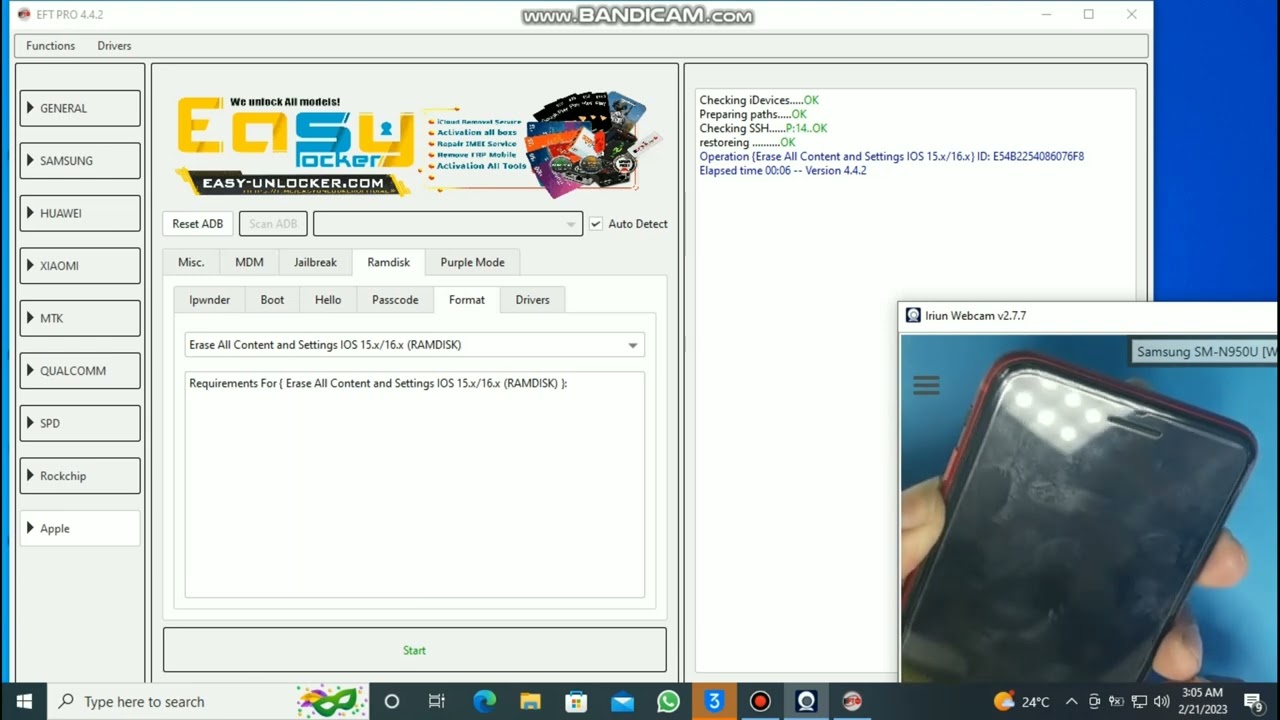
Task: Open the weather widget showing 24°C
Action: [1021, 701]
